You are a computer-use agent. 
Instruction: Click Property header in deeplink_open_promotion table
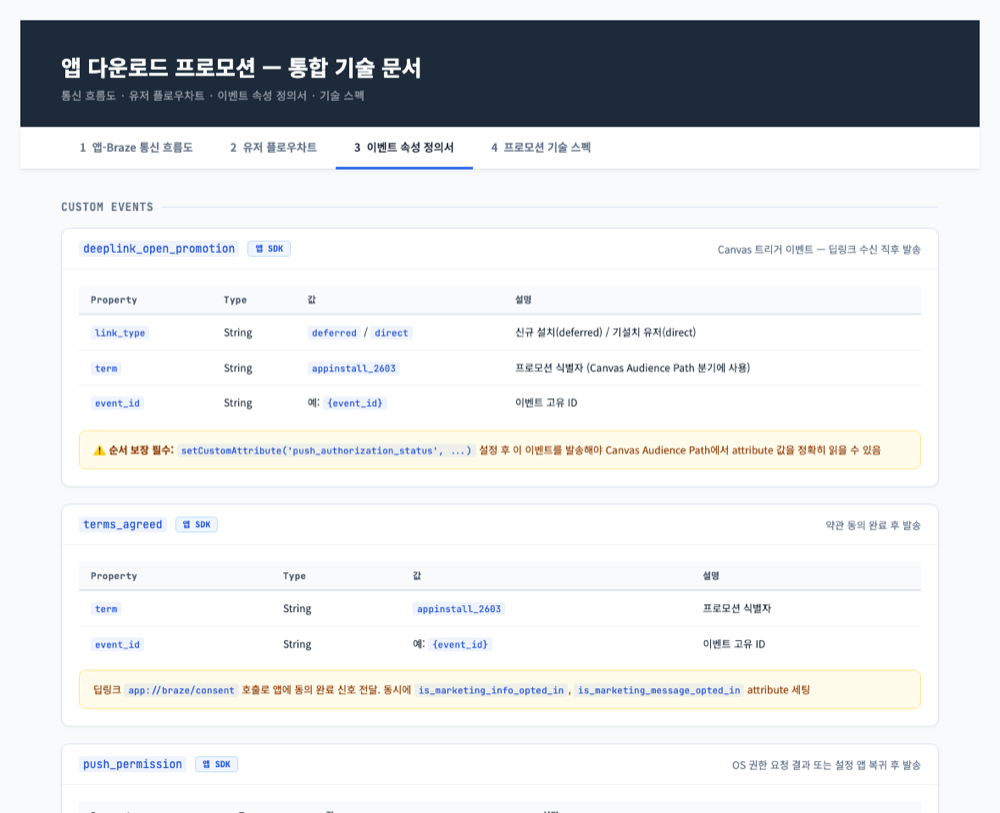click(x=114, y=300)
